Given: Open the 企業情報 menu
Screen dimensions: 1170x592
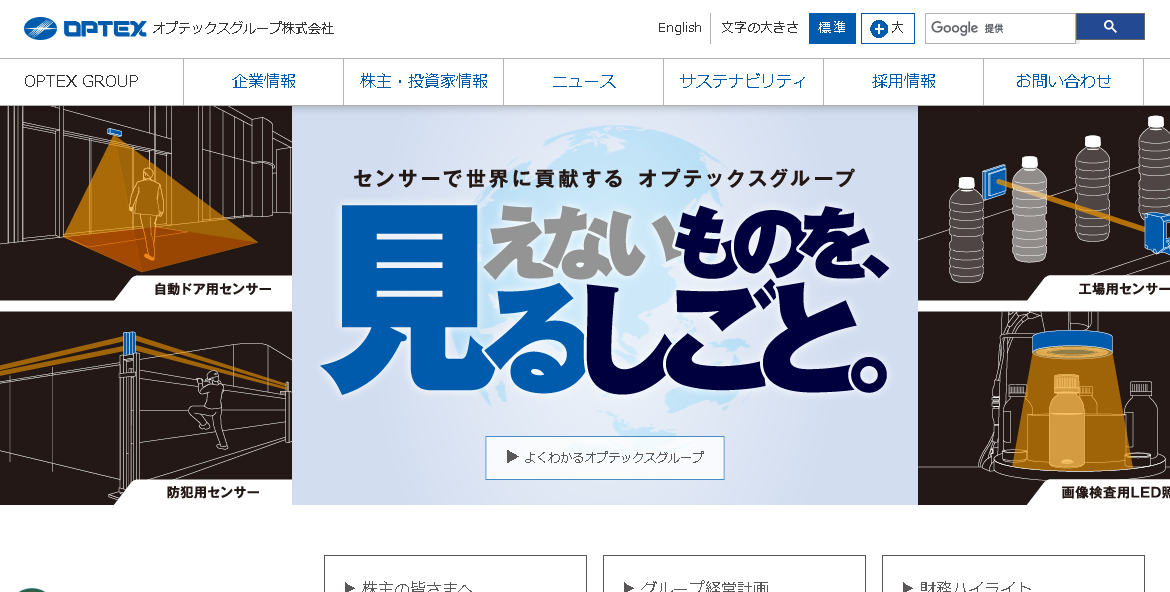Looking at the screenshot, I should click(264, 82).
